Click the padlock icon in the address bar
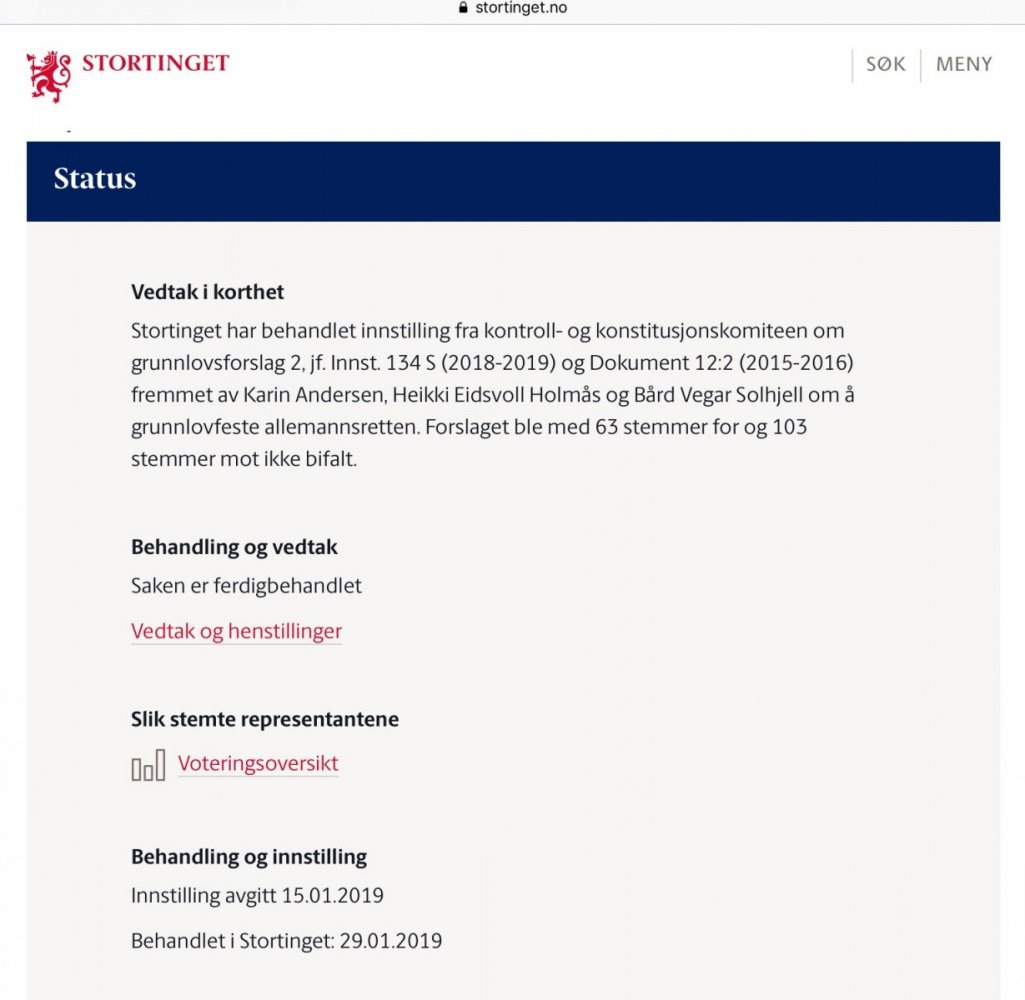 [x=462, y=8]
